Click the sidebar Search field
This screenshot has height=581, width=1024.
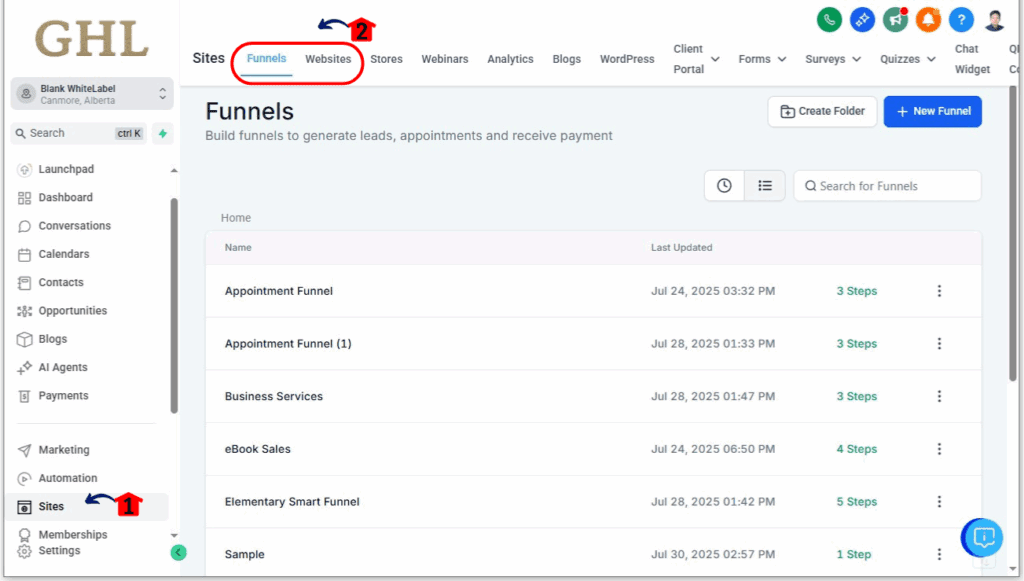coord(79,133)
